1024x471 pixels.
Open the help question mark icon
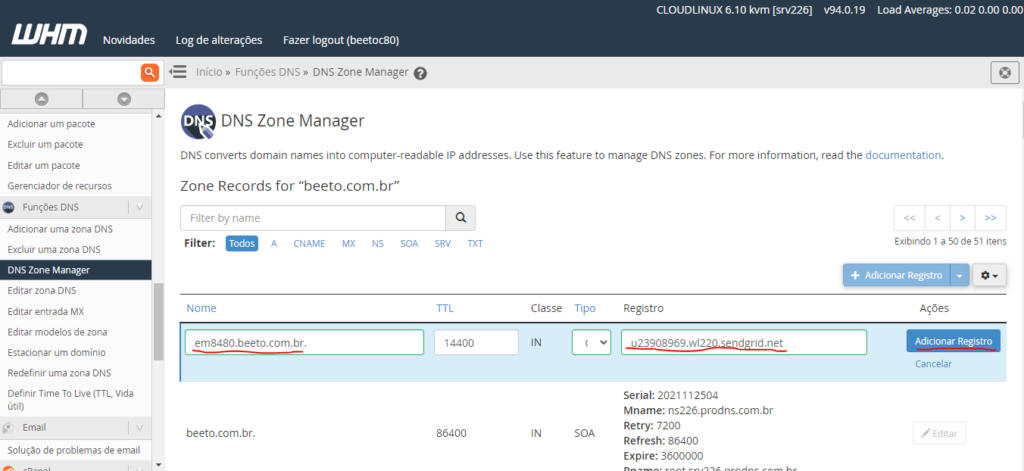[x=421, y=73]
